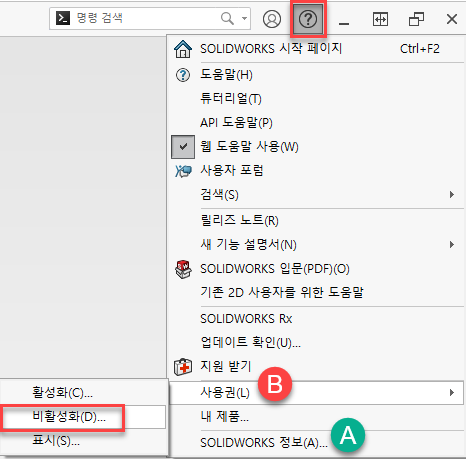Click the magnifier search icon
466x459 pixels.
tap(227, 18)
